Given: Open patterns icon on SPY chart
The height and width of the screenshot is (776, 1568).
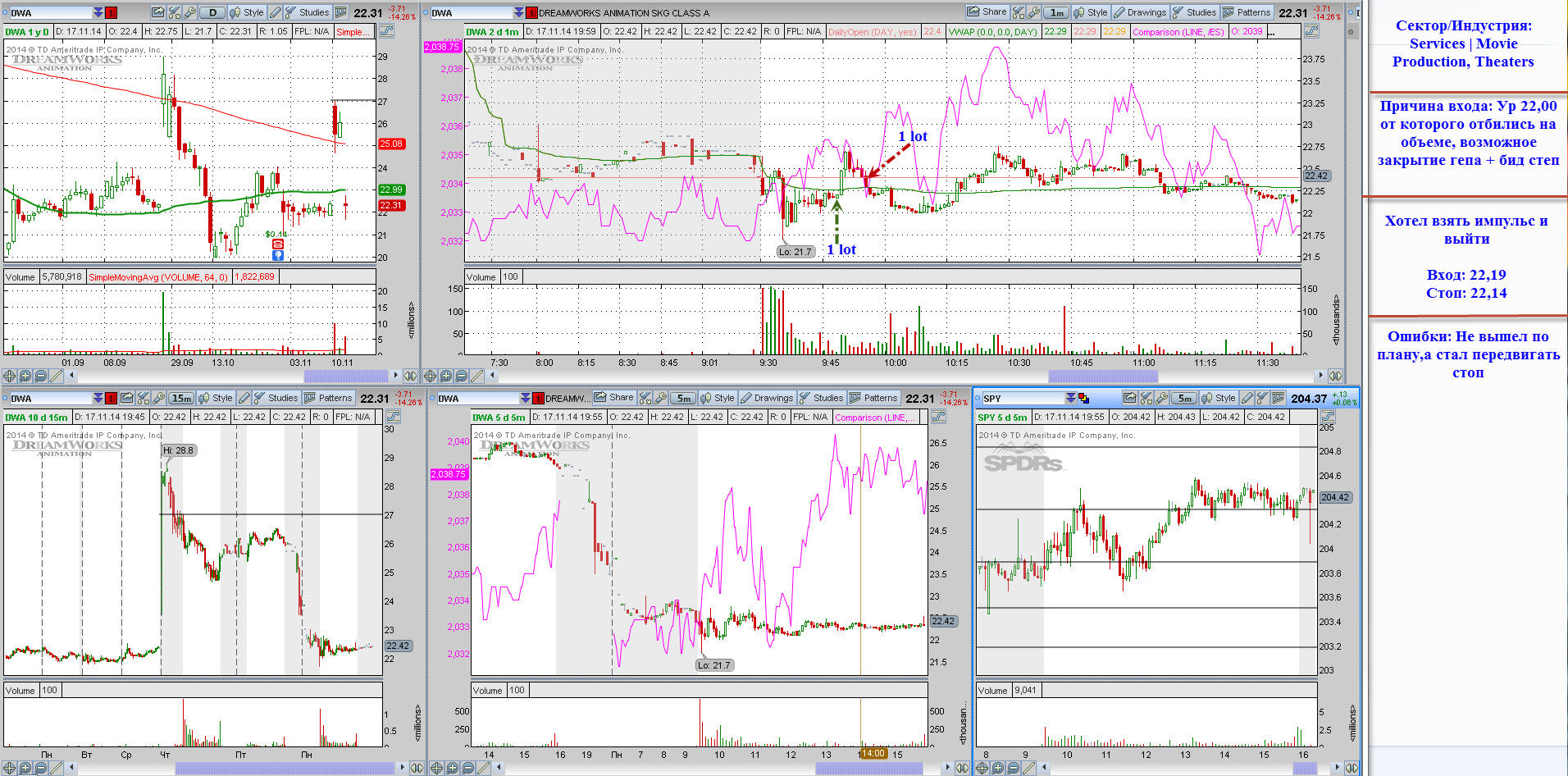Looking at the screenshot, I should pos(1278,398).
